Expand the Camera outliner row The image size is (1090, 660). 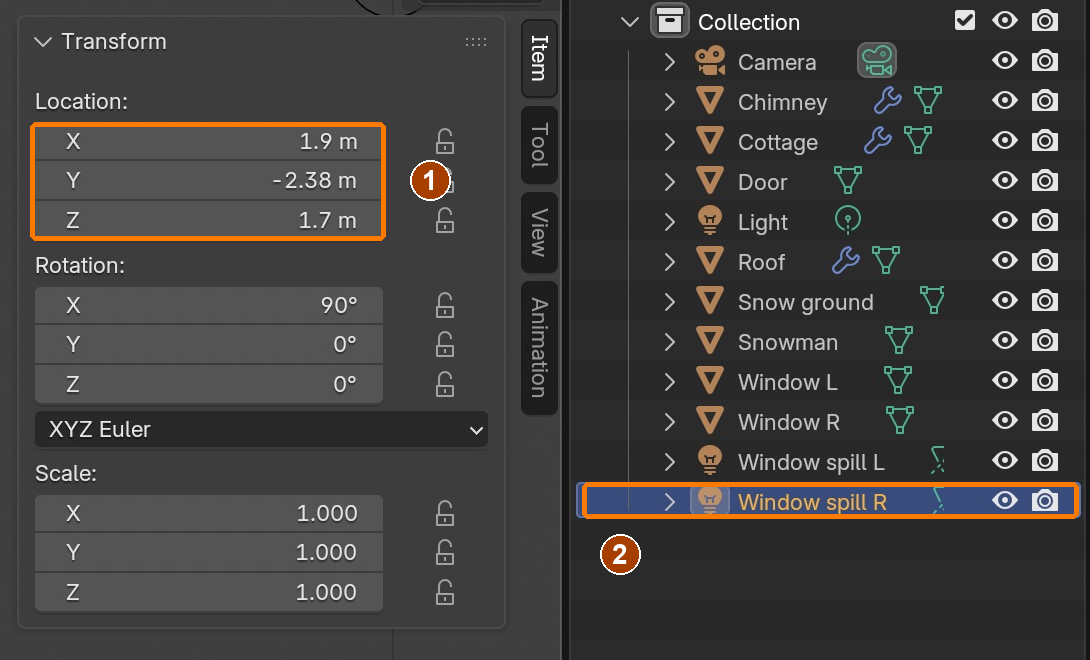(x=669, y=62)
